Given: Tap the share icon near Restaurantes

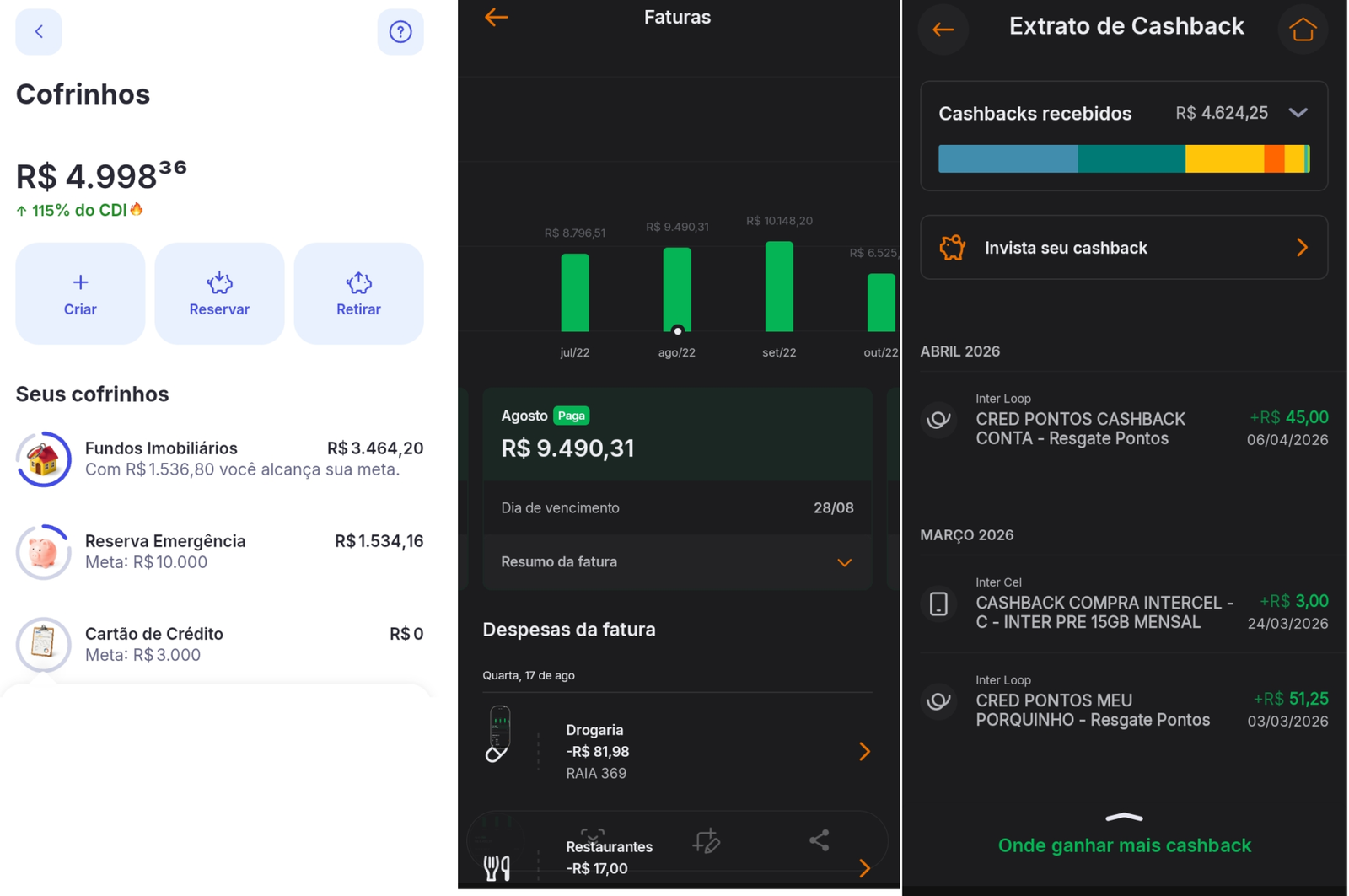Looking at the screenshot, I should (x=820, y=840).
